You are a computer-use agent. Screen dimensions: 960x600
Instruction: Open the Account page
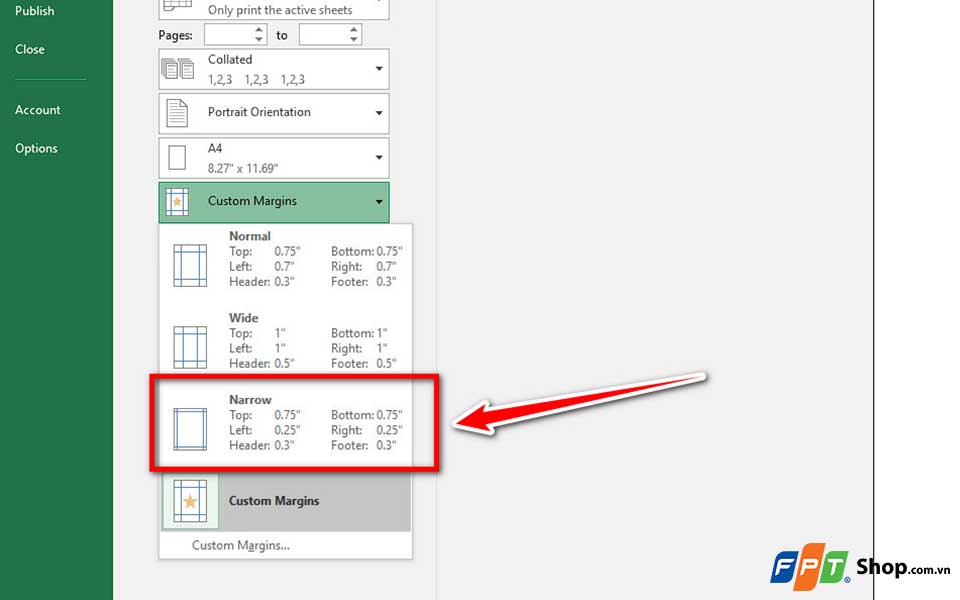(x=37, y=110)
